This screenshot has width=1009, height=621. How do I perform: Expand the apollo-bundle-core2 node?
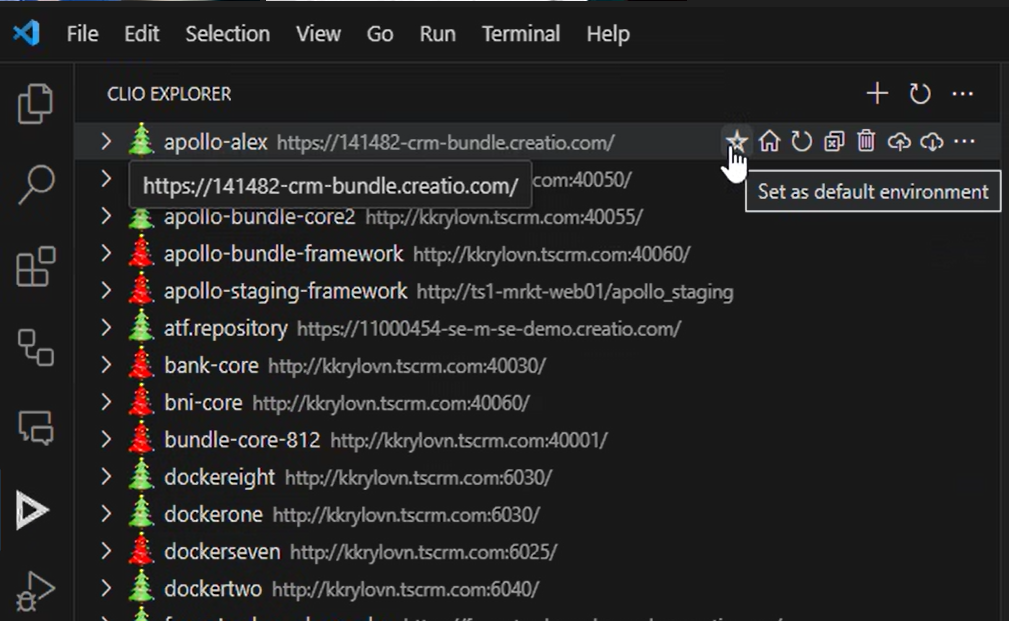106,216
